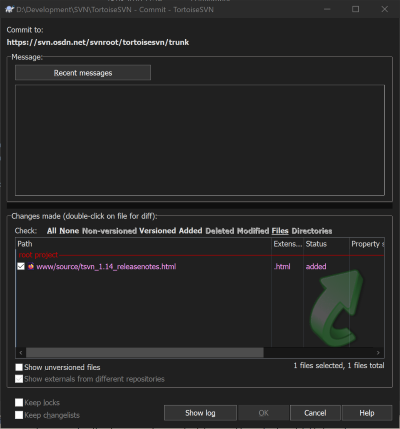
Task: Check Versioned files filter
Action: click(x=157, y=231)
